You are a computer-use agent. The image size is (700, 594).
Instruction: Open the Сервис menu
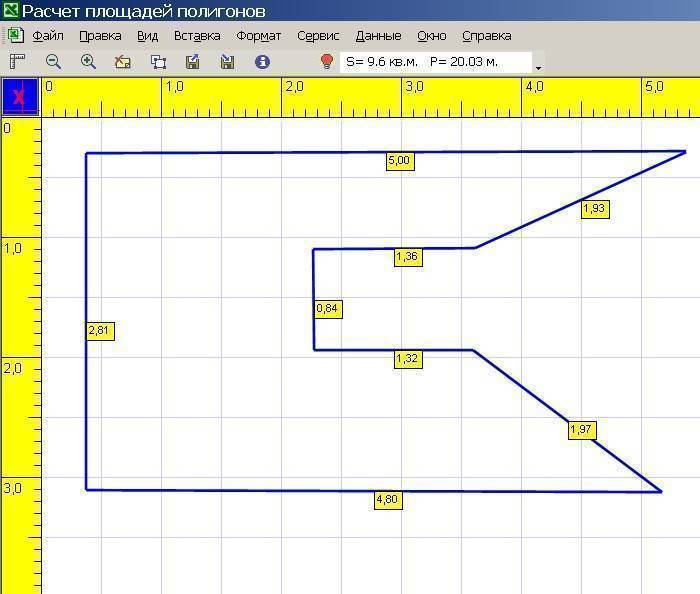(x=318, y=36)
